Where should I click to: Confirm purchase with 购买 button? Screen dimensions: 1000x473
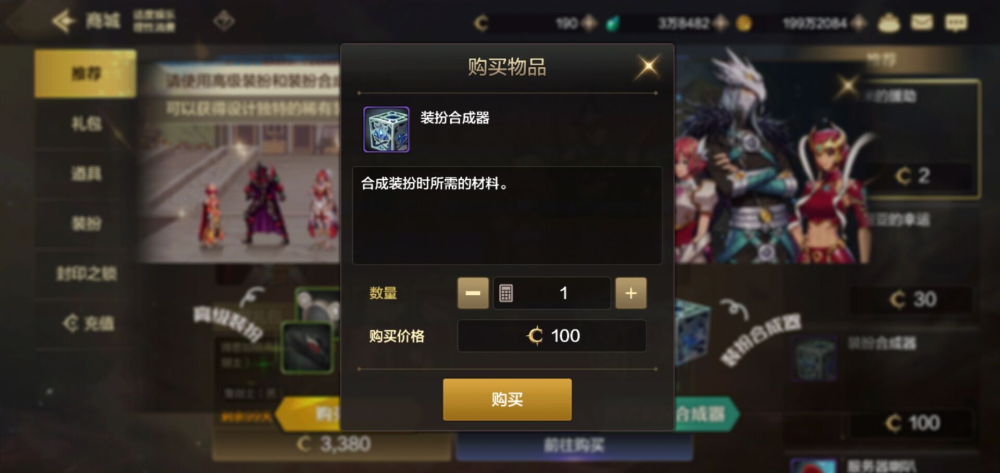(507, 400)
